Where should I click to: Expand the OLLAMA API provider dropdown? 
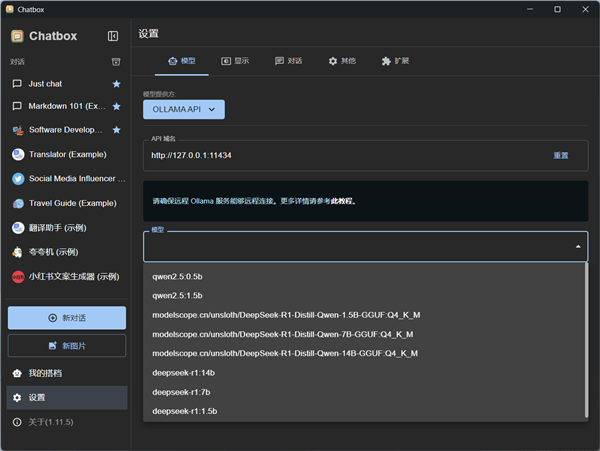184,109
